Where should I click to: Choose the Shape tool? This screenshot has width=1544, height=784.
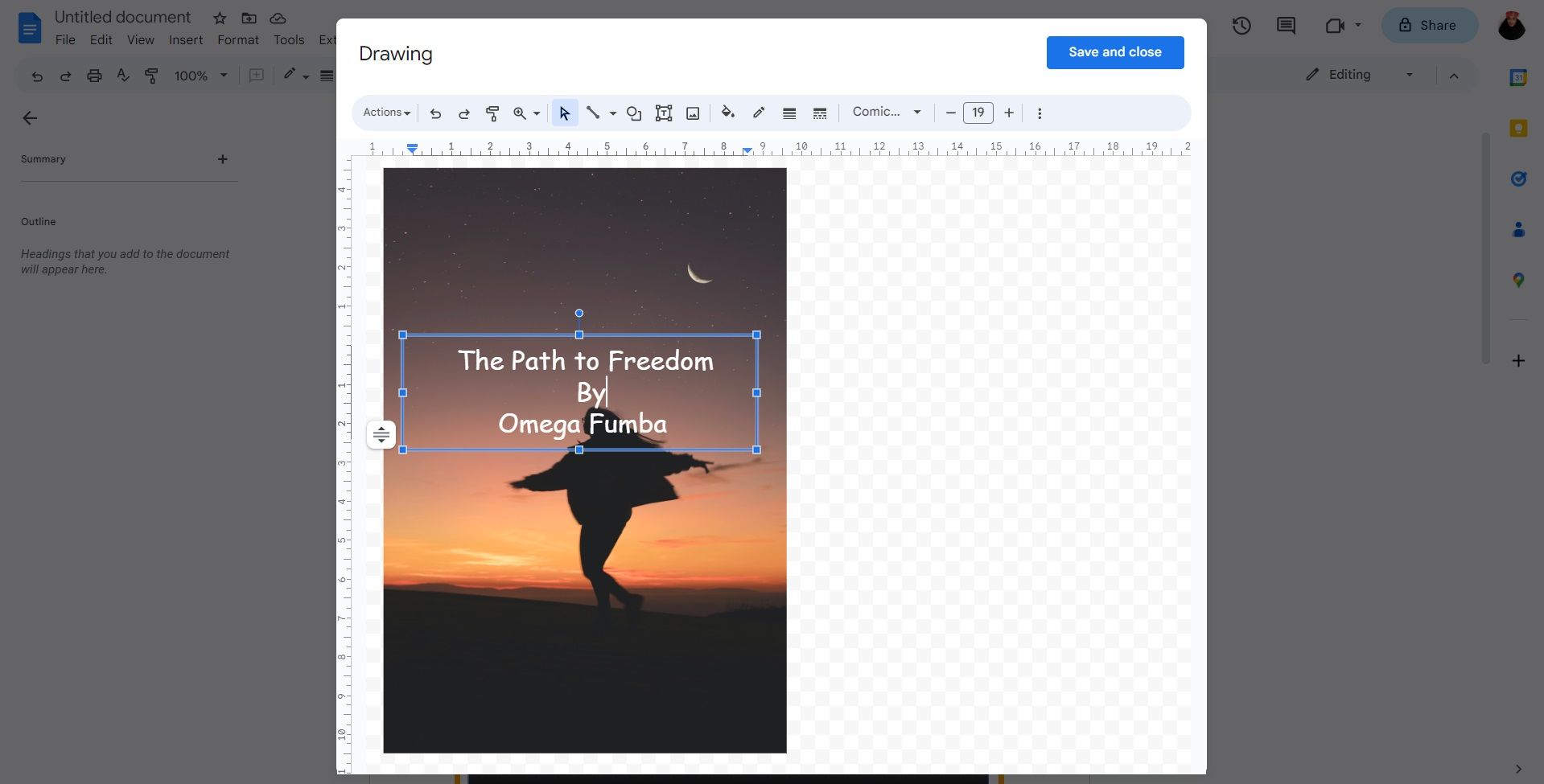[x=633, y=113]
